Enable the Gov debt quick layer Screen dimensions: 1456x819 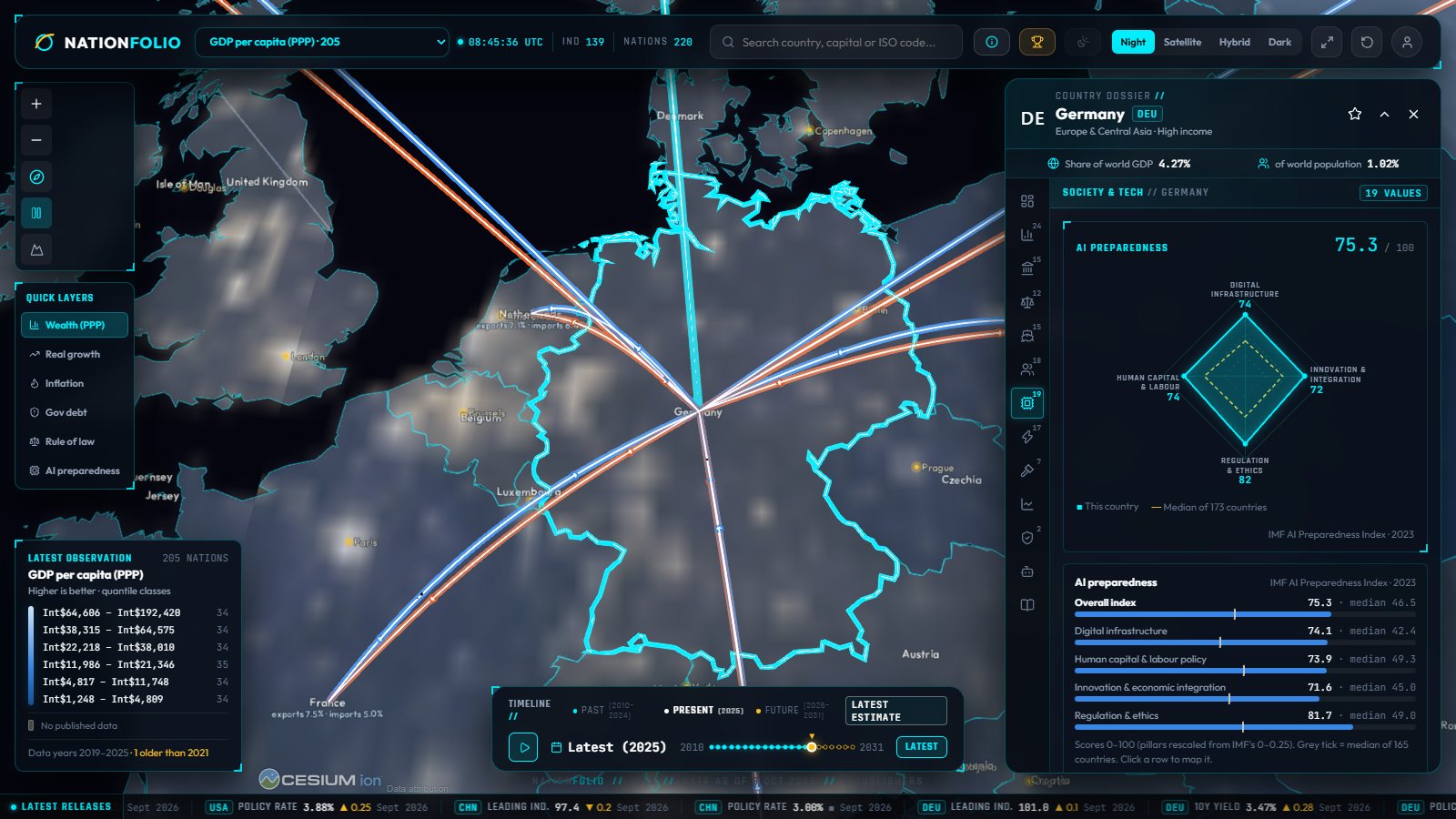coord(75,412)
